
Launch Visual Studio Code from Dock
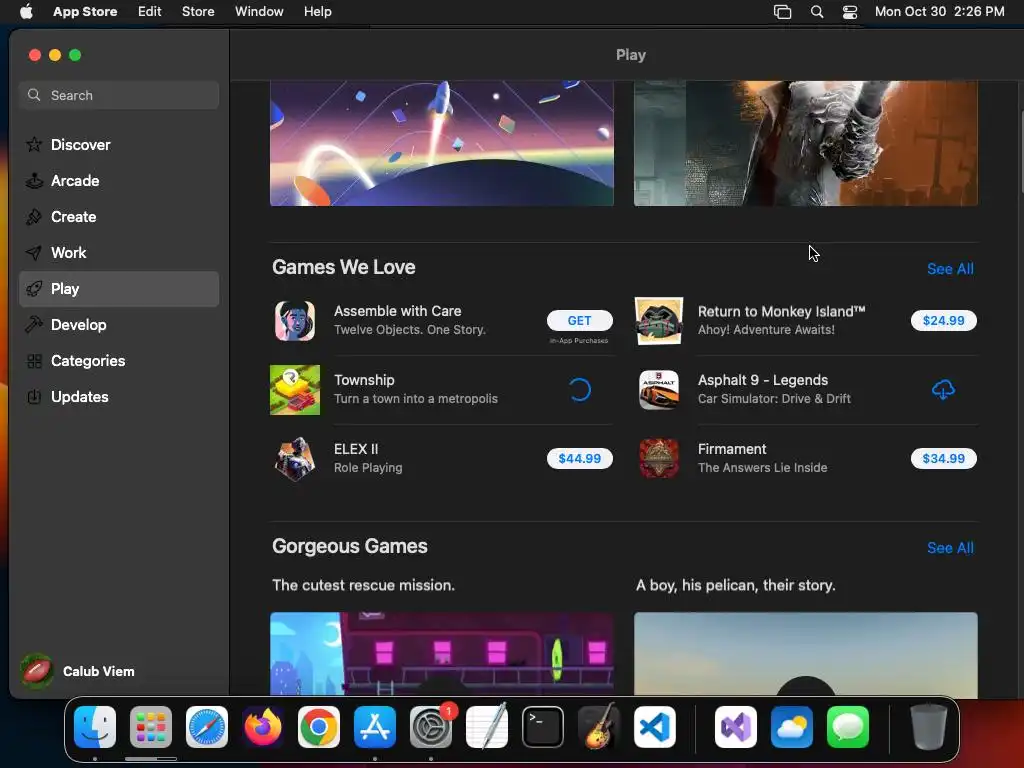[x=654, y=727]
